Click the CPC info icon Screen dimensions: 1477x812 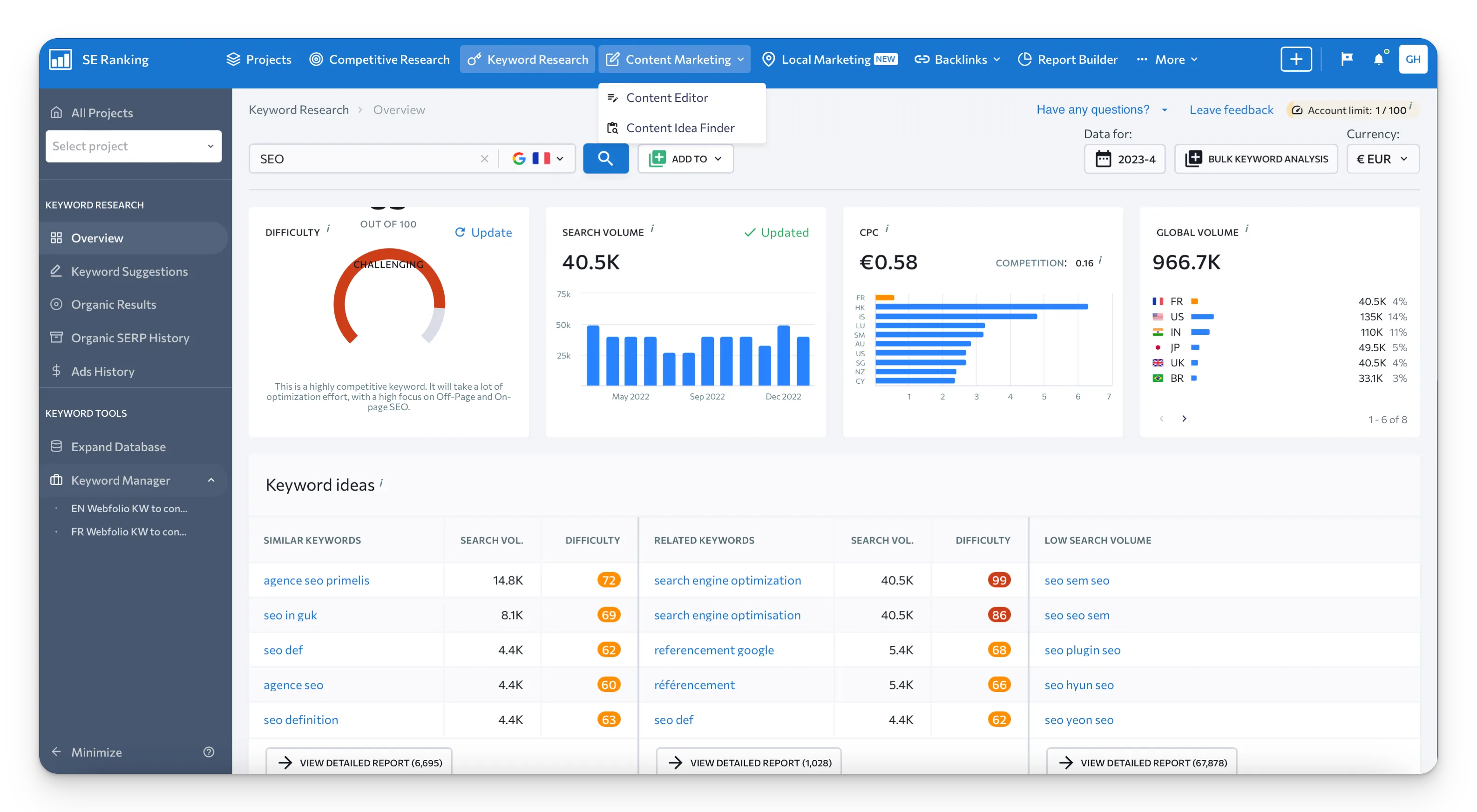pyautogui.click(x=887, y=229)
